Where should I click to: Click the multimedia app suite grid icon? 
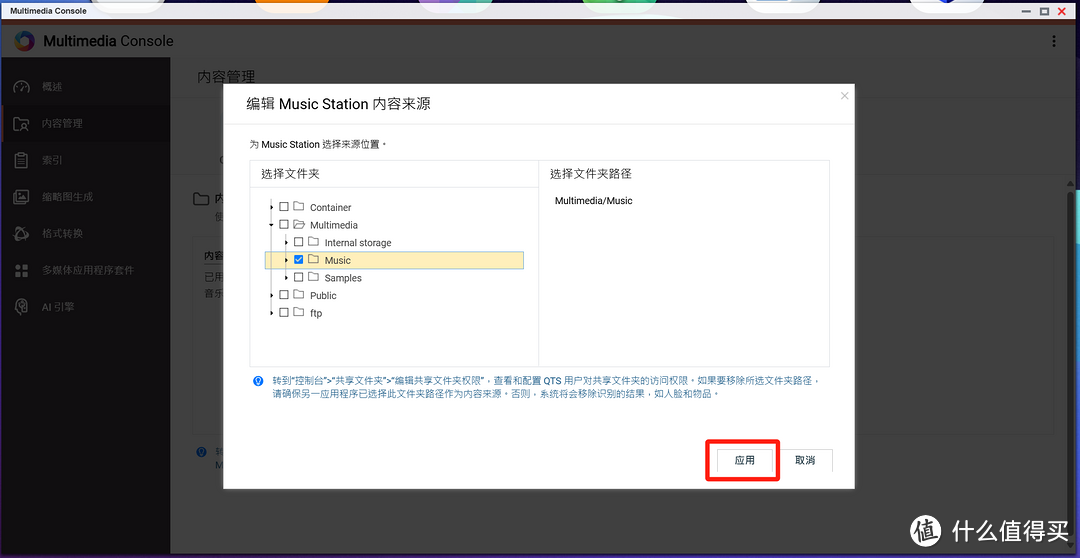pyautogui.click(x=22, y=270)
